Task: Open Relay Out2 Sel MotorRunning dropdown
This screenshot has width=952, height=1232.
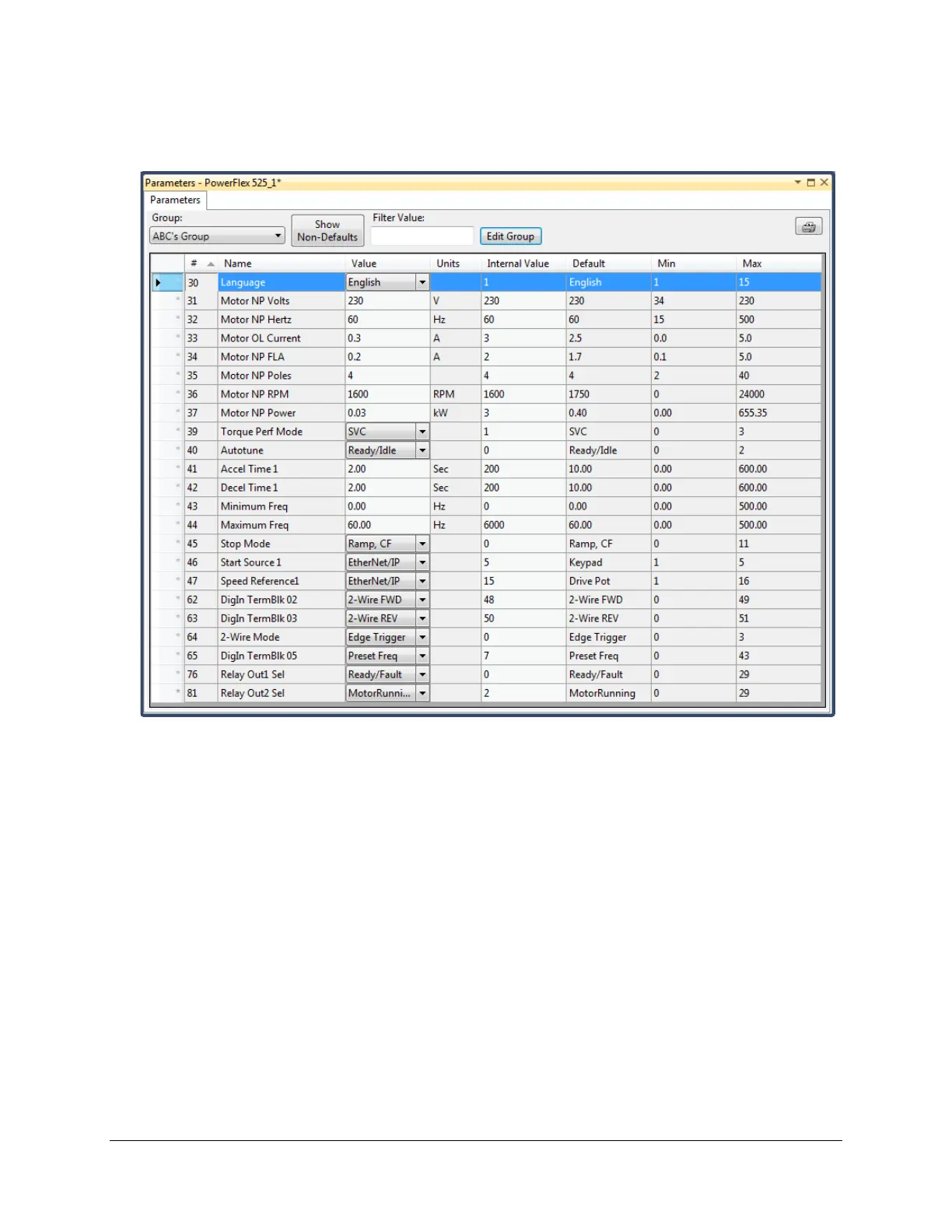Action: click(x=422, y=693)
